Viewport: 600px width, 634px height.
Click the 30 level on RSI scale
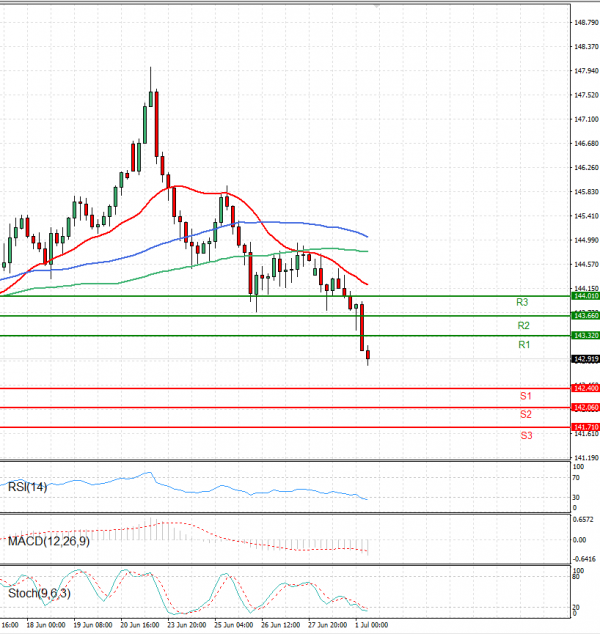576,497
